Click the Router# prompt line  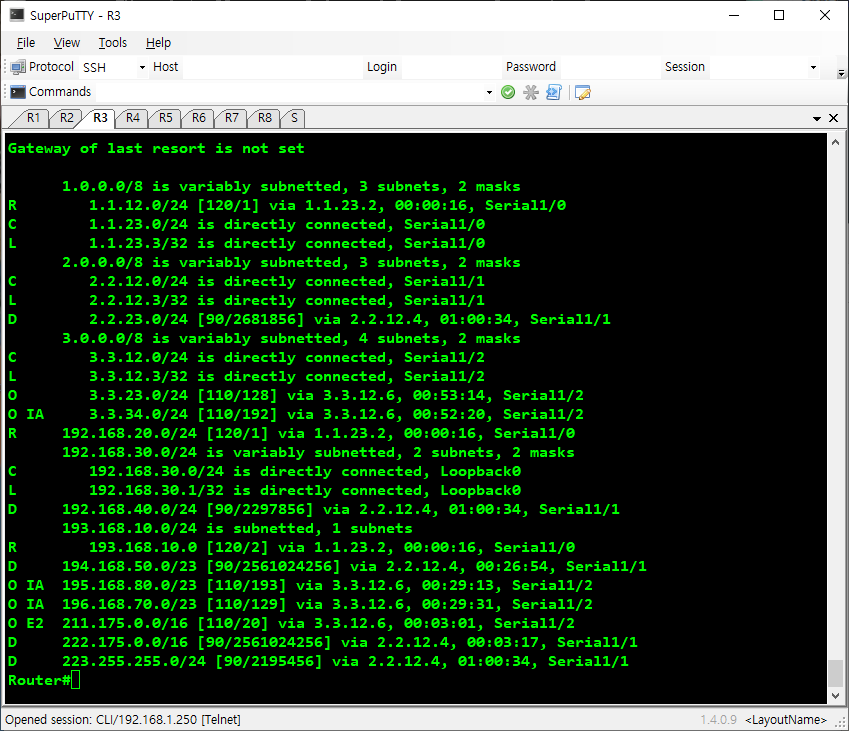(x=44, y=681)
